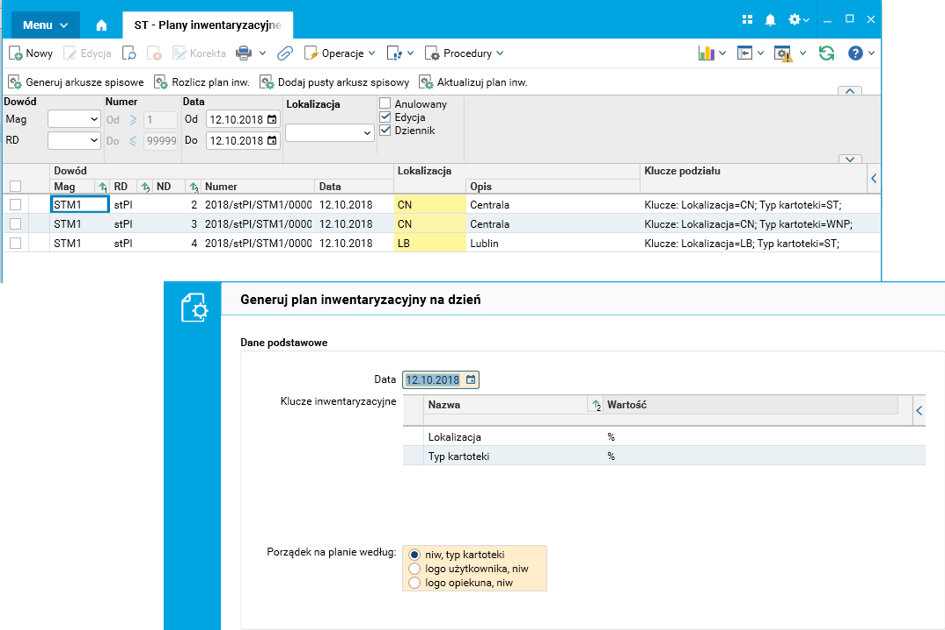The image size is (945, 630).
Task: Click the panel layout icon
Action: pos(745,53)
